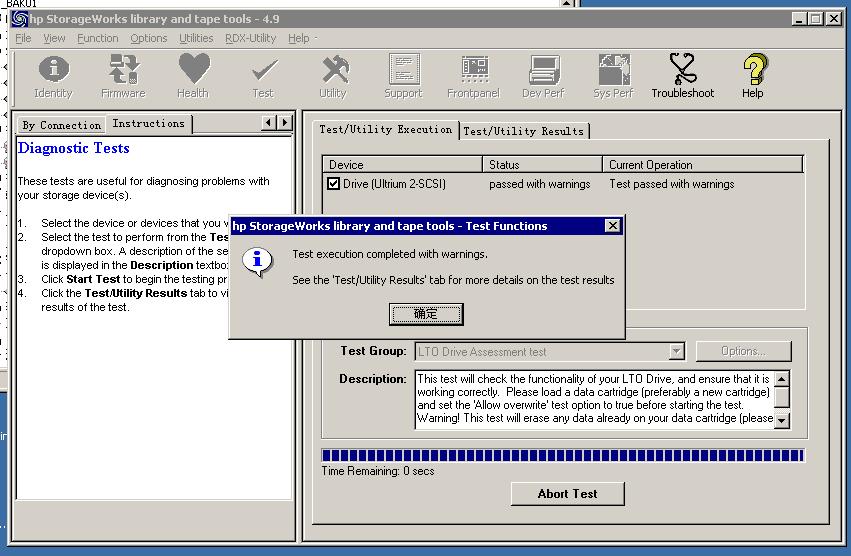
Task: Click the Help question mark icon
Action: pos(753,77)
